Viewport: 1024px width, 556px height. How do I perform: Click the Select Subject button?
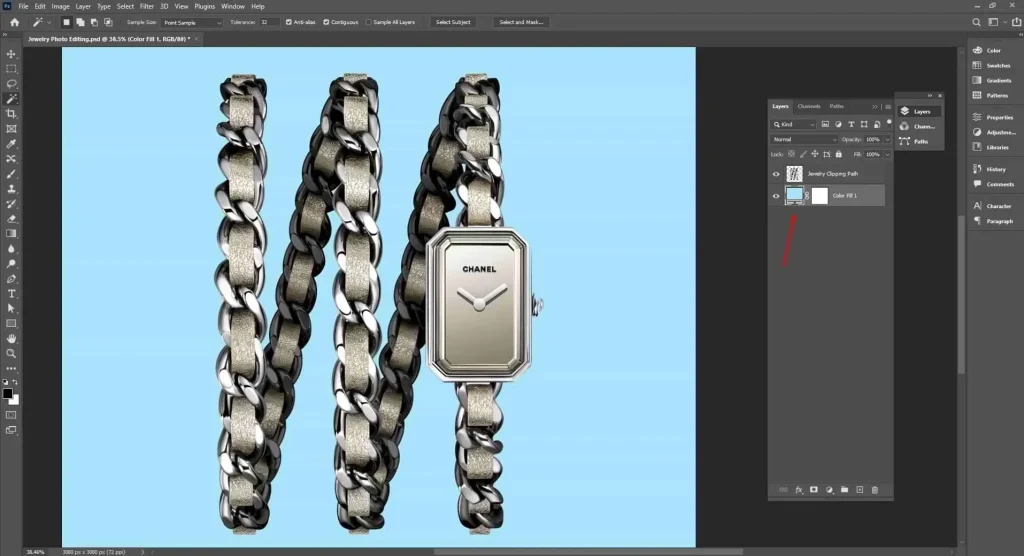click(x=455, y=22)
